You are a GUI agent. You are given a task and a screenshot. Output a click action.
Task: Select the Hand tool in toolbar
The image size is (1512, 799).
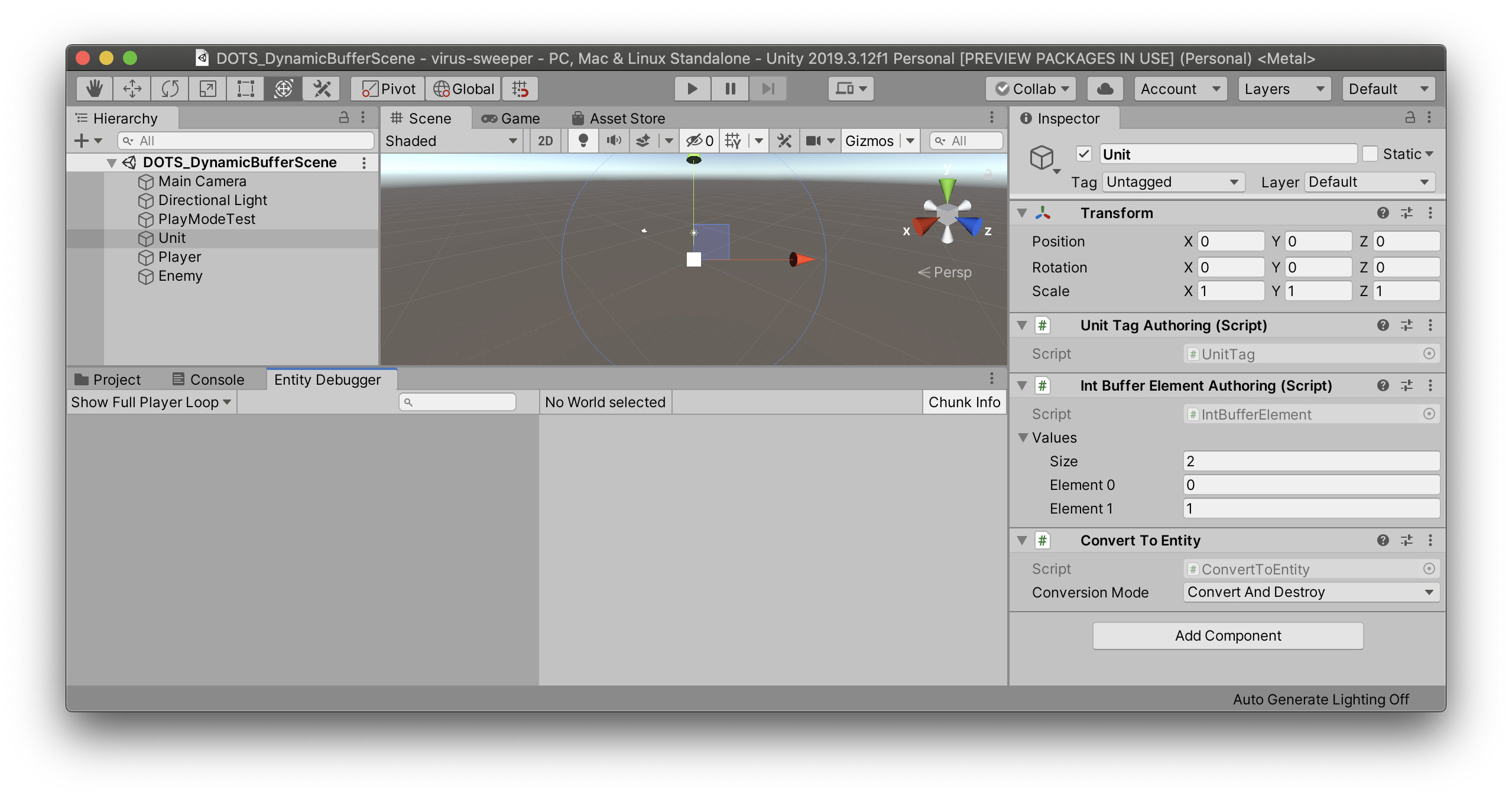pyautogui.click(x=95, y=89)
